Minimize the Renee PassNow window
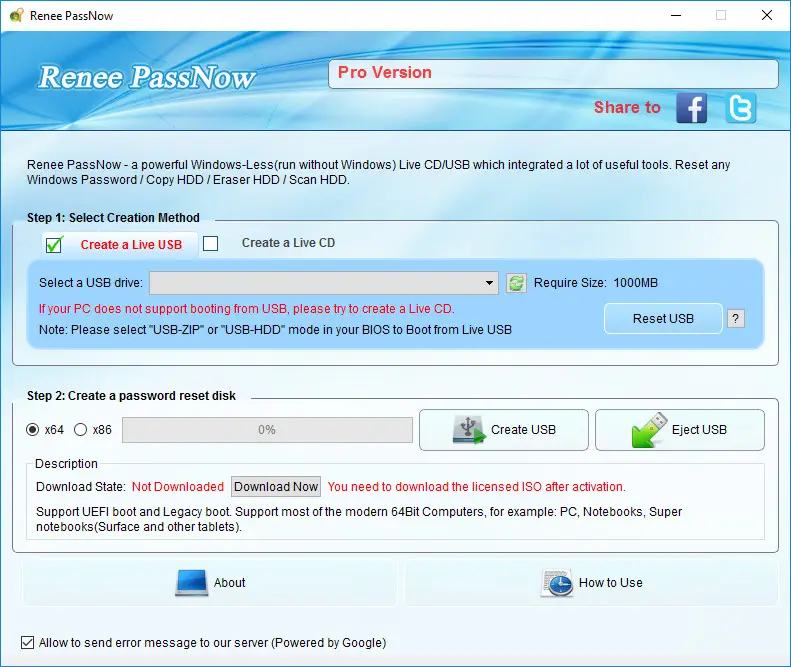This screenshot has width=791, height=667. [676, 16]
